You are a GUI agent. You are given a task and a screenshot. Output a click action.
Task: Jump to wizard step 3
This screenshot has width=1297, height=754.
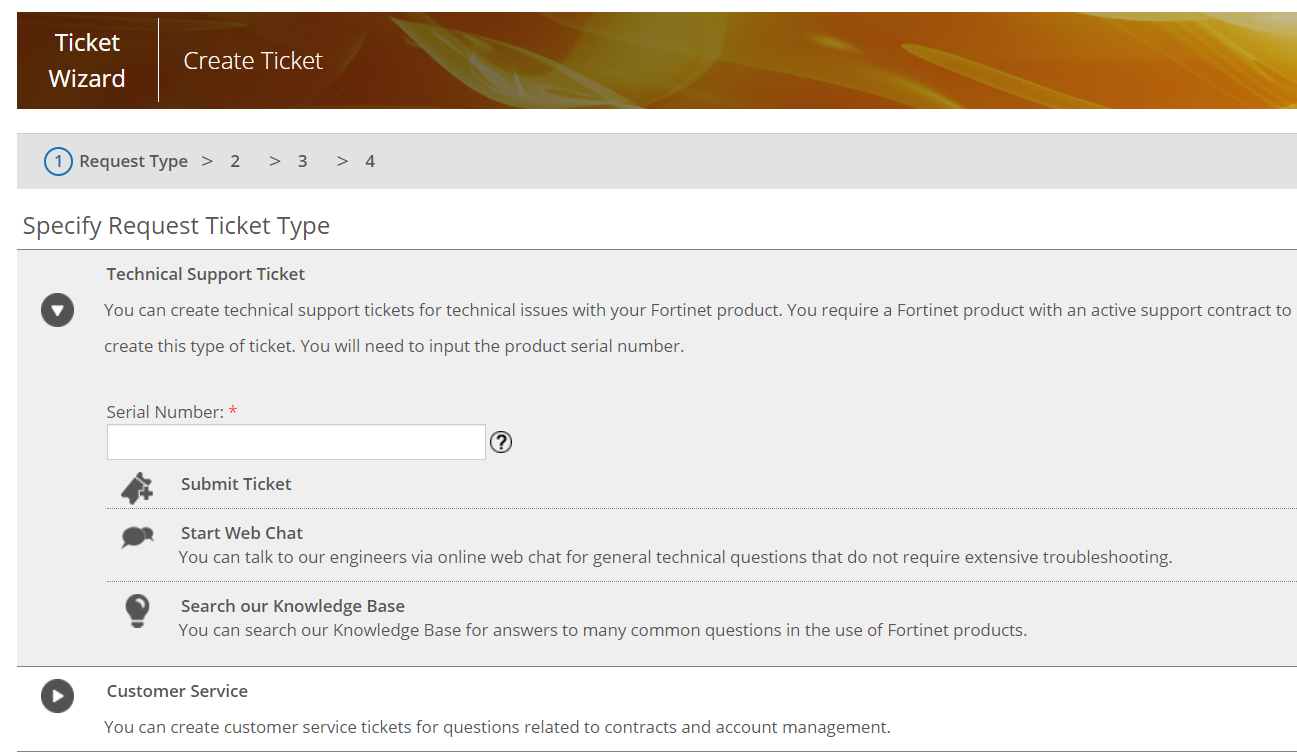click(302, 161)
